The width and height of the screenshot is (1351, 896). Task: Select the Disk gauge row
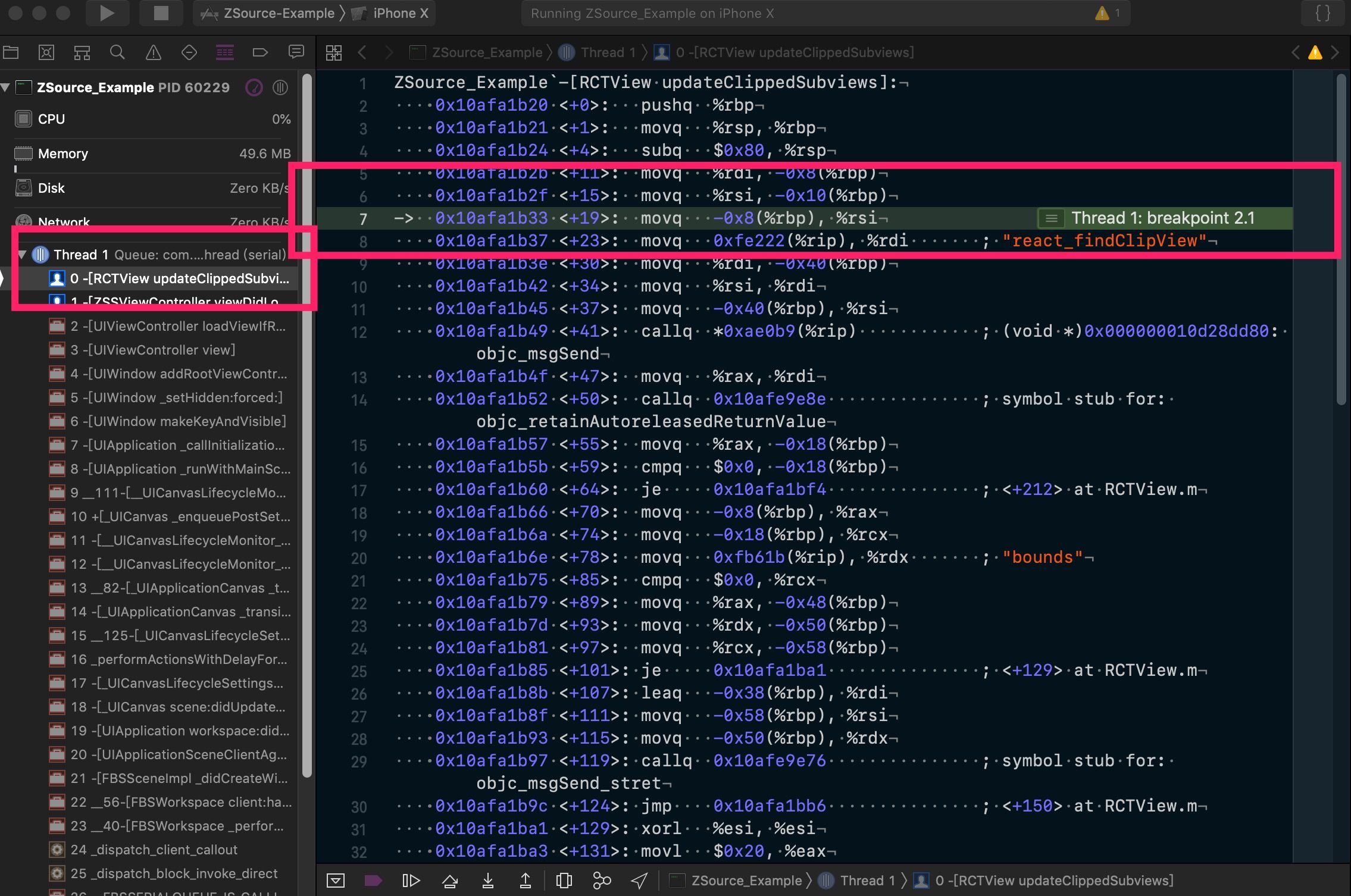[x=152, y=188]
